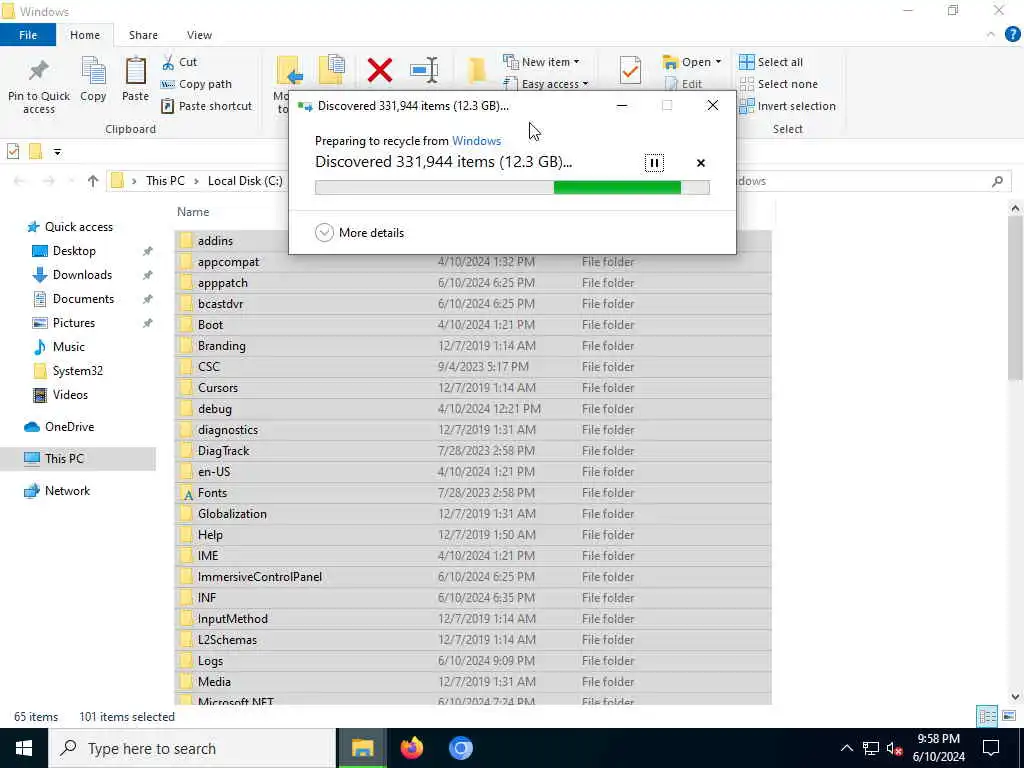1024x768 pixels.
Task: Click the Rename icon in the ribbon
Action: click(424, 71)
